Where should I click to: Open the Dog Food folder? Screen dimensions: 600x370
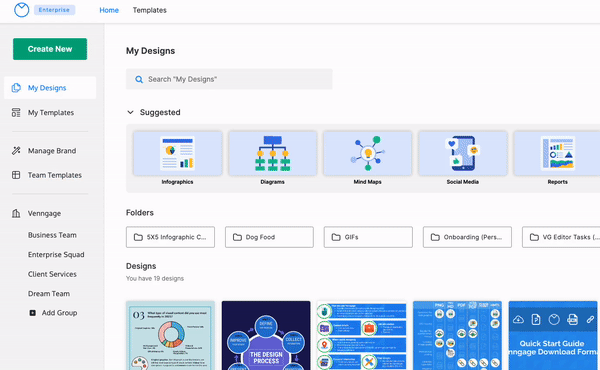pyautogui.click(x=269, y=237)
